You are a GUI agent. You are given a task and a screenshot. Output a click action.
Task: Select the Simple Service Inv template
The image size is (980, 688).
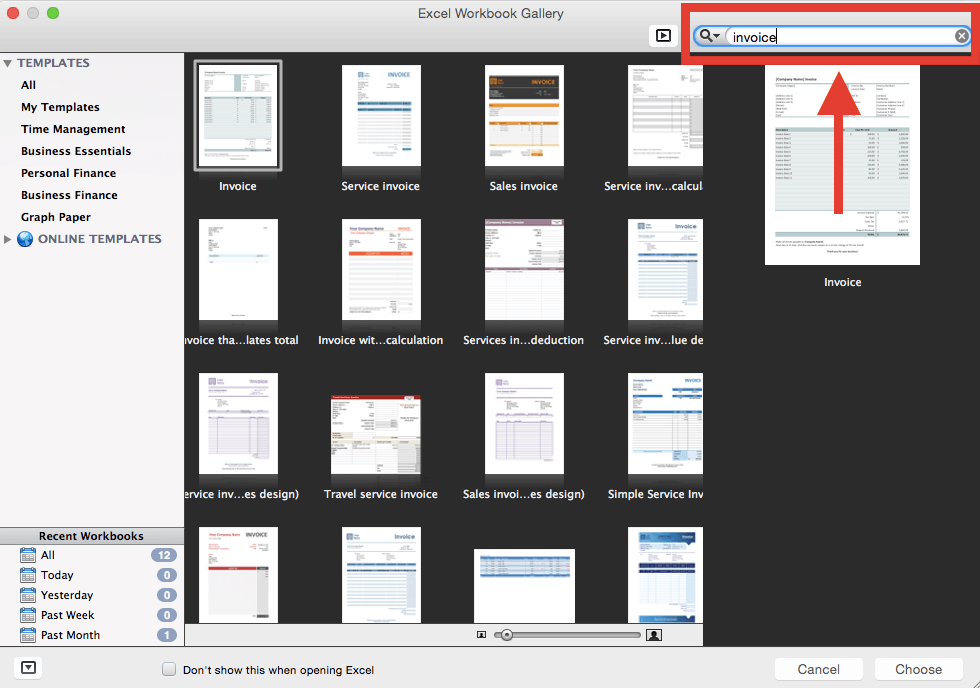[x=665, y=424]
